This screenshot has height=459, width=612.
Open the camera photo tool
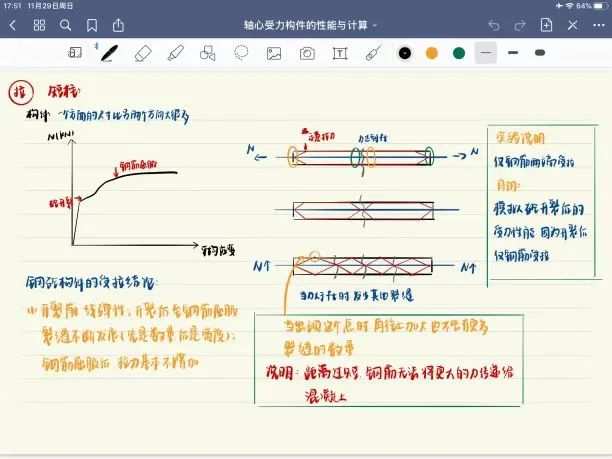307,53
